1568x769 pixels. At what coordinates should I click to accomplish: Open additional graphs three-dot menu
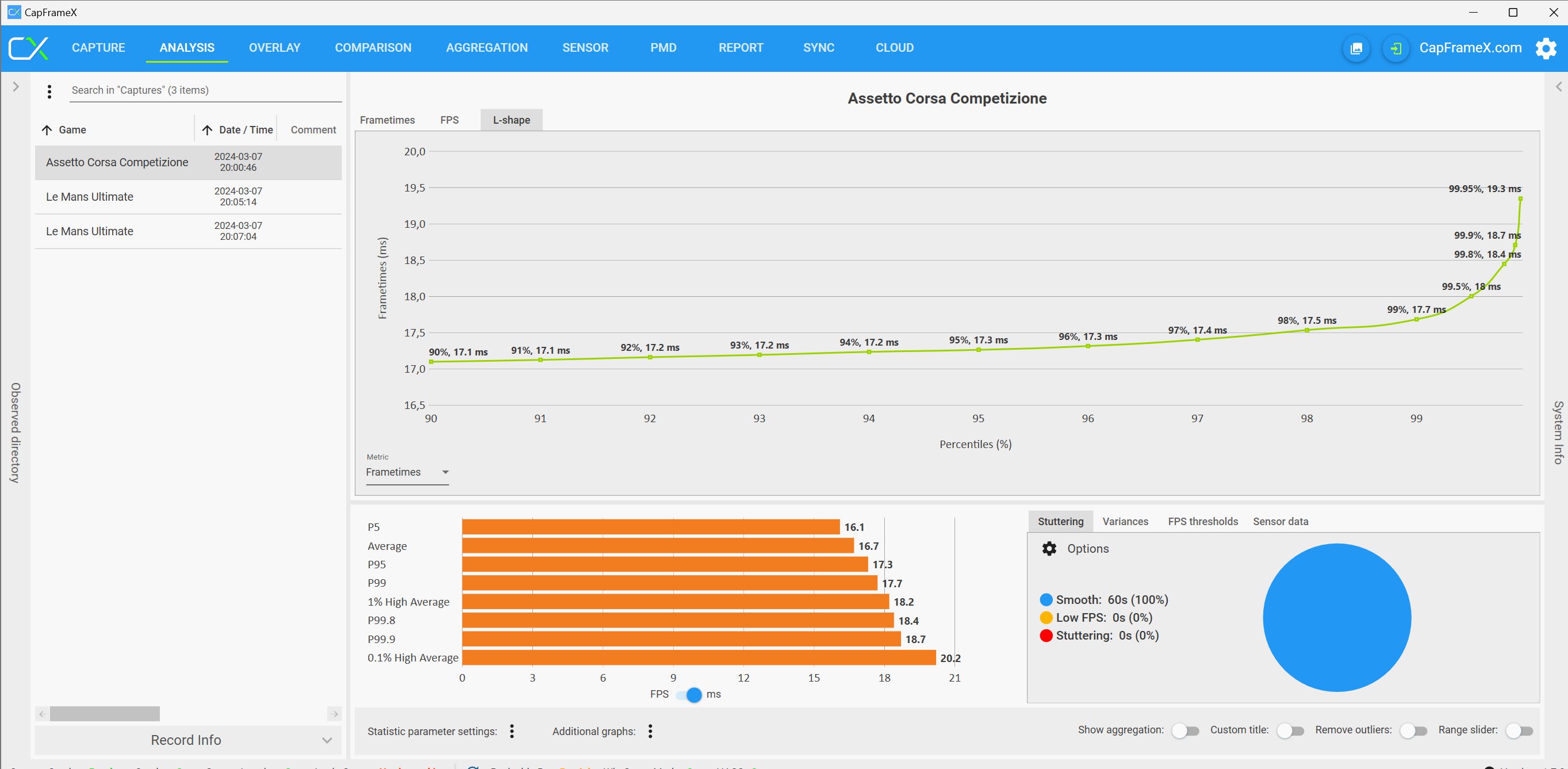650,730
